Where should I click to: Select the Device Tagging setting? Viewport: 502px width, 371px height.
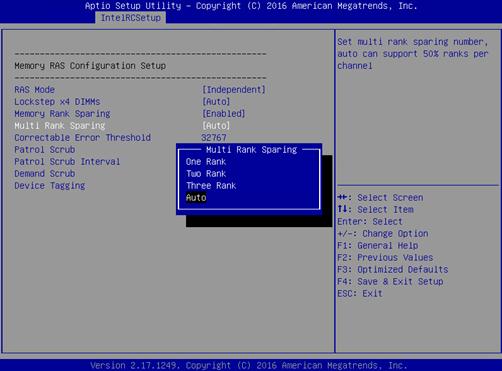pos(49,186)
